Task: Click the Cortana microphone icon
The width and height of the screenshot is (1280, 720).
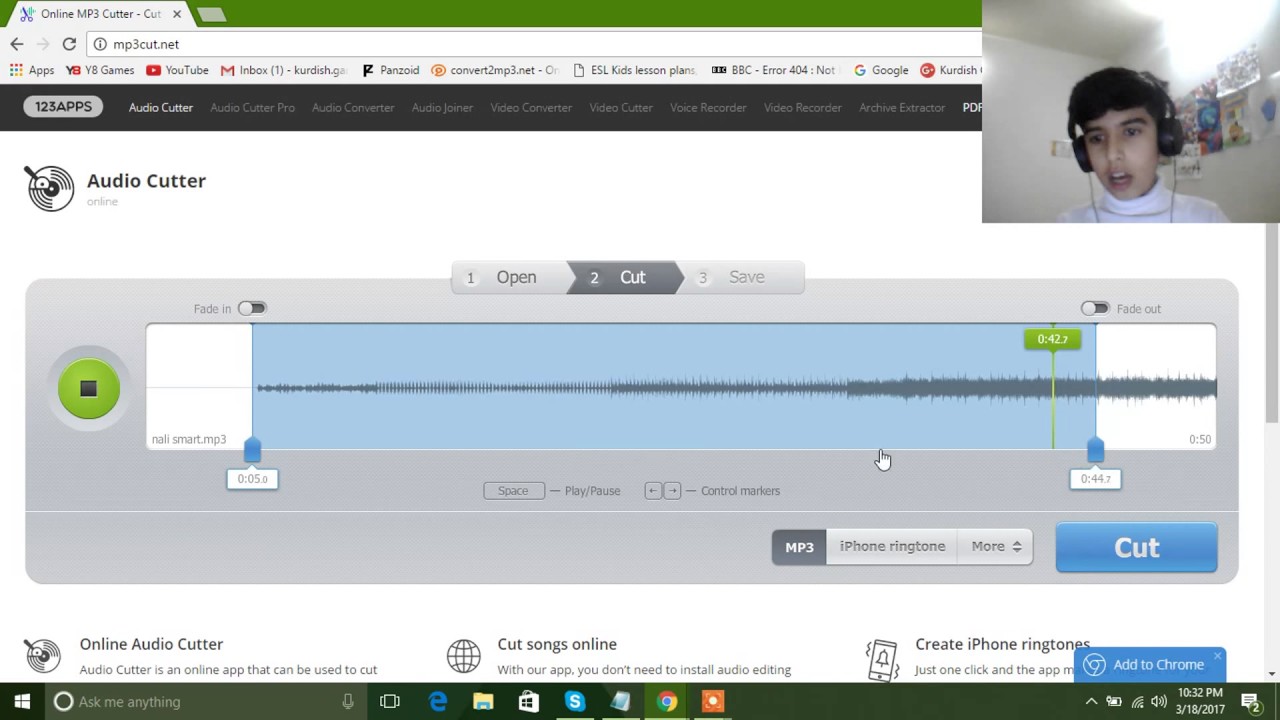Action: coord(348,702)
